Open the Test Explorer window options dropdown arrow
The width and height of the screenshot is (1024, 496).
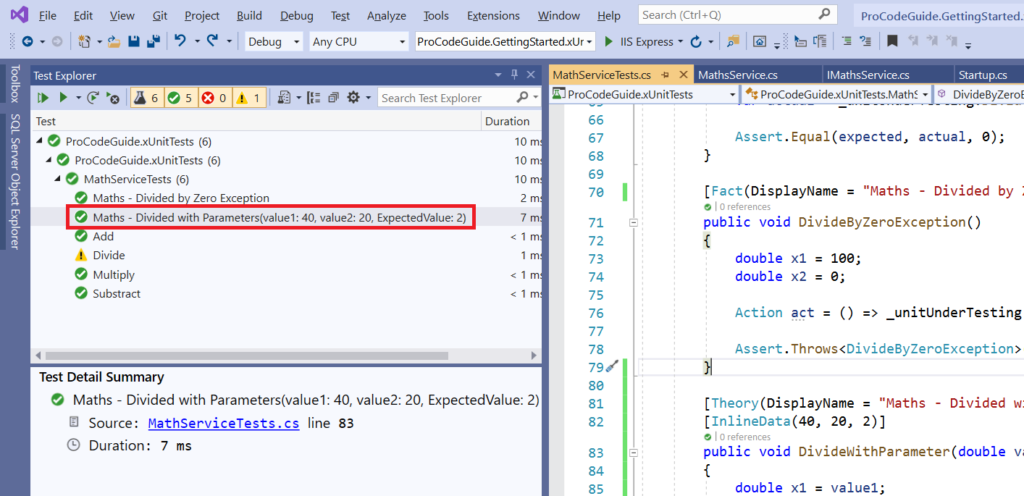coord(500,74)
